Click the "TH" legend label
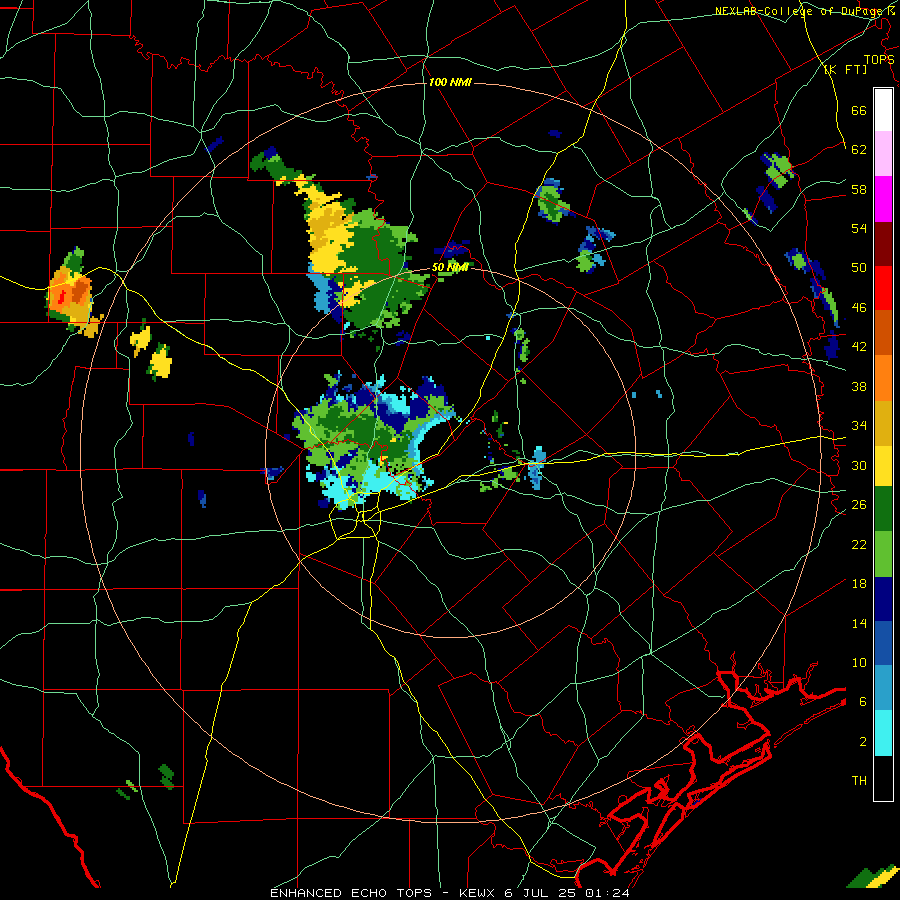Viewport: 900px width, 900px height. tap(859, 781)
